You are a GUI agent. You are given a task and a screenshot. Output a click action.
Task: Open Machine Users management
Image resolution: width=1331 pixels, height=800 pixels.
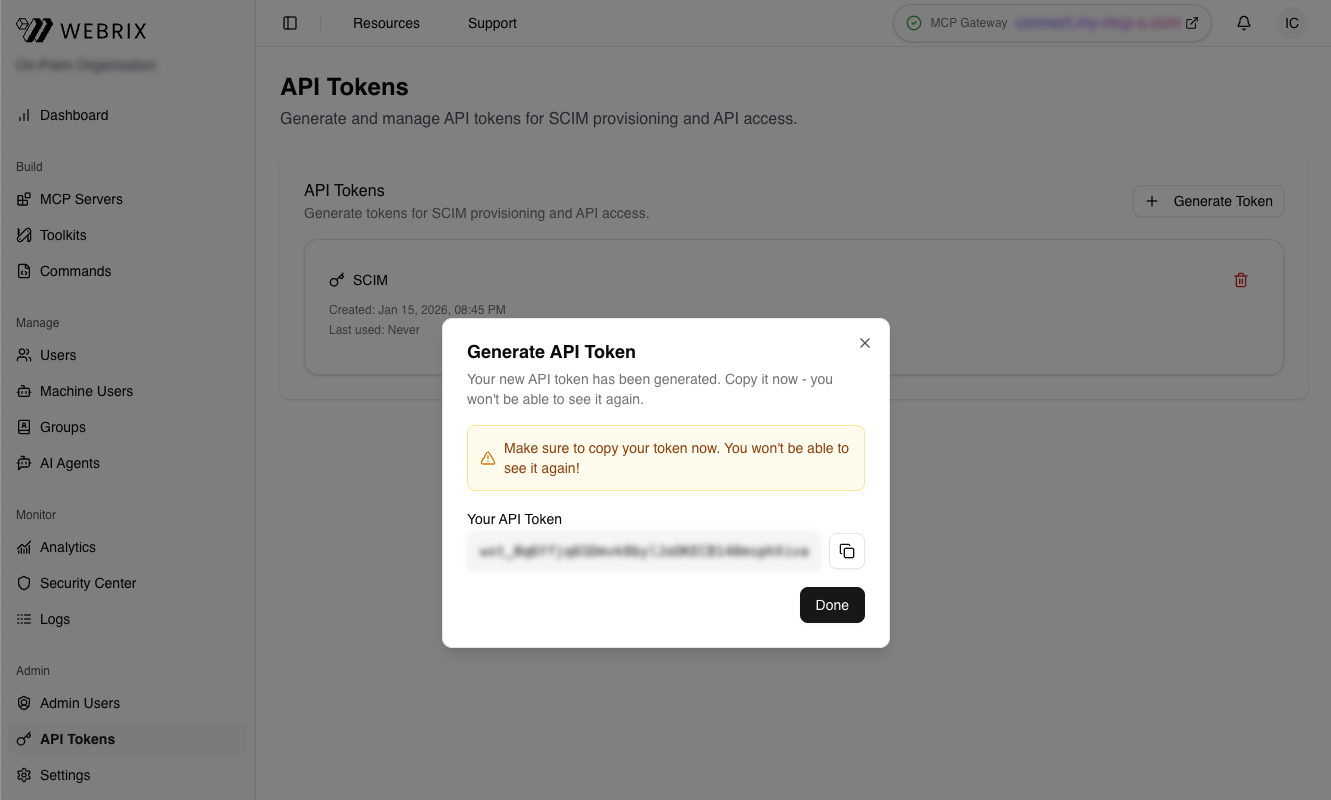pyautogui.click(x=87, y=391)
